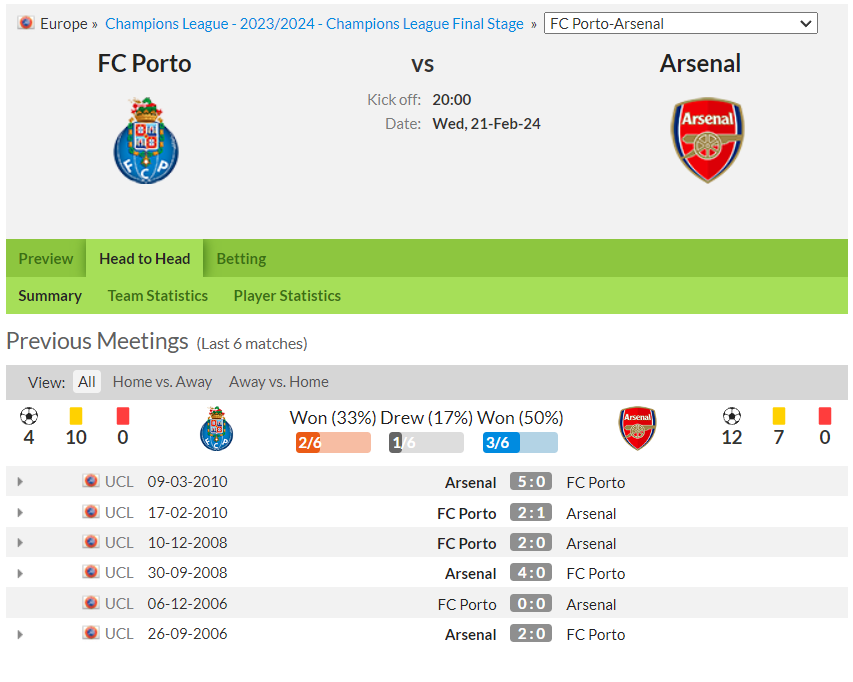Expand the 26-09-2006 match row
This screenshot has width=853, height=682.
pyautogui.click(x=20, y=634)
